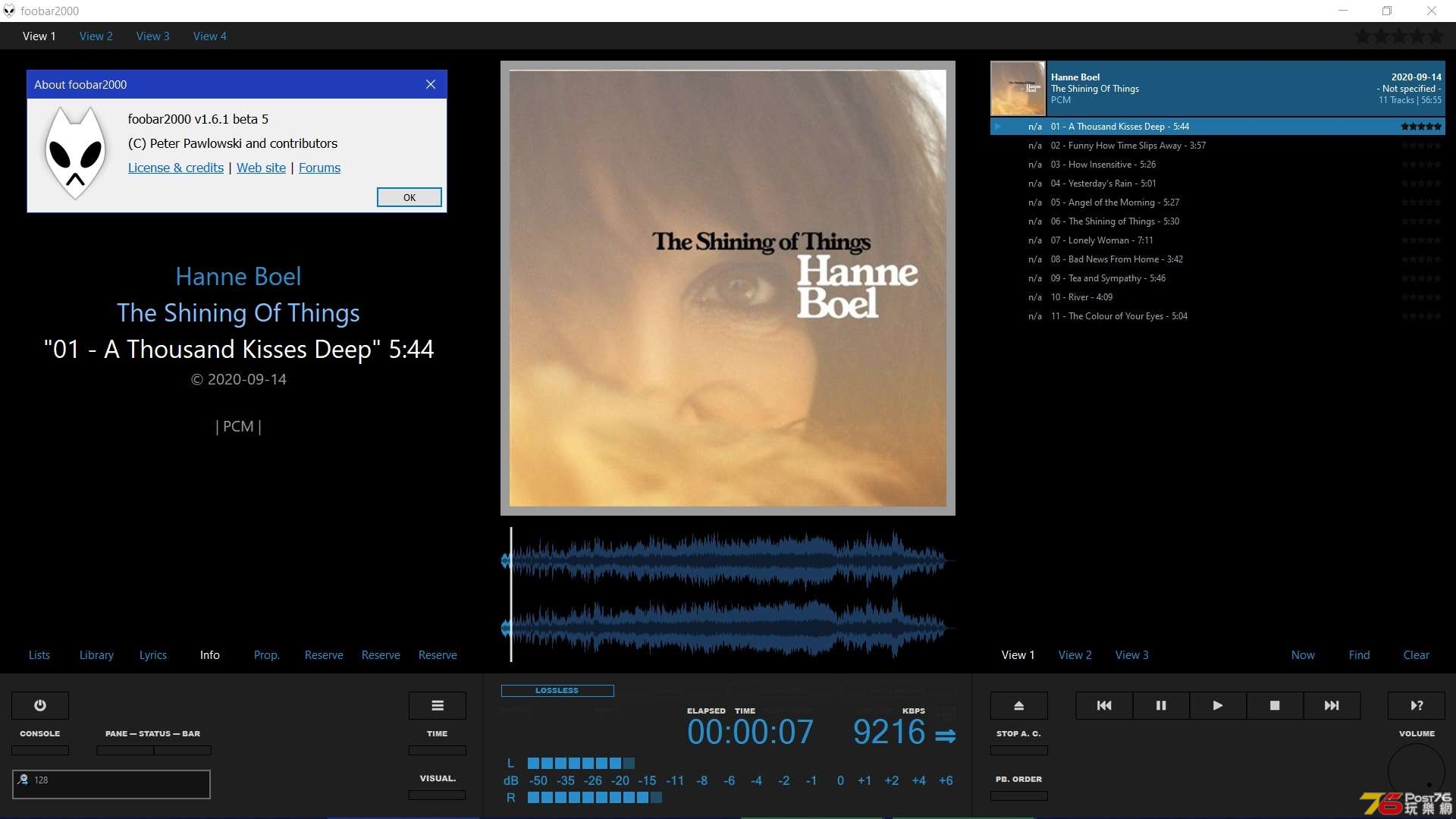The image size is (1456, 819).
Task: Click the blue double-arrow icon beside 9216
Action: pos(945,736)
